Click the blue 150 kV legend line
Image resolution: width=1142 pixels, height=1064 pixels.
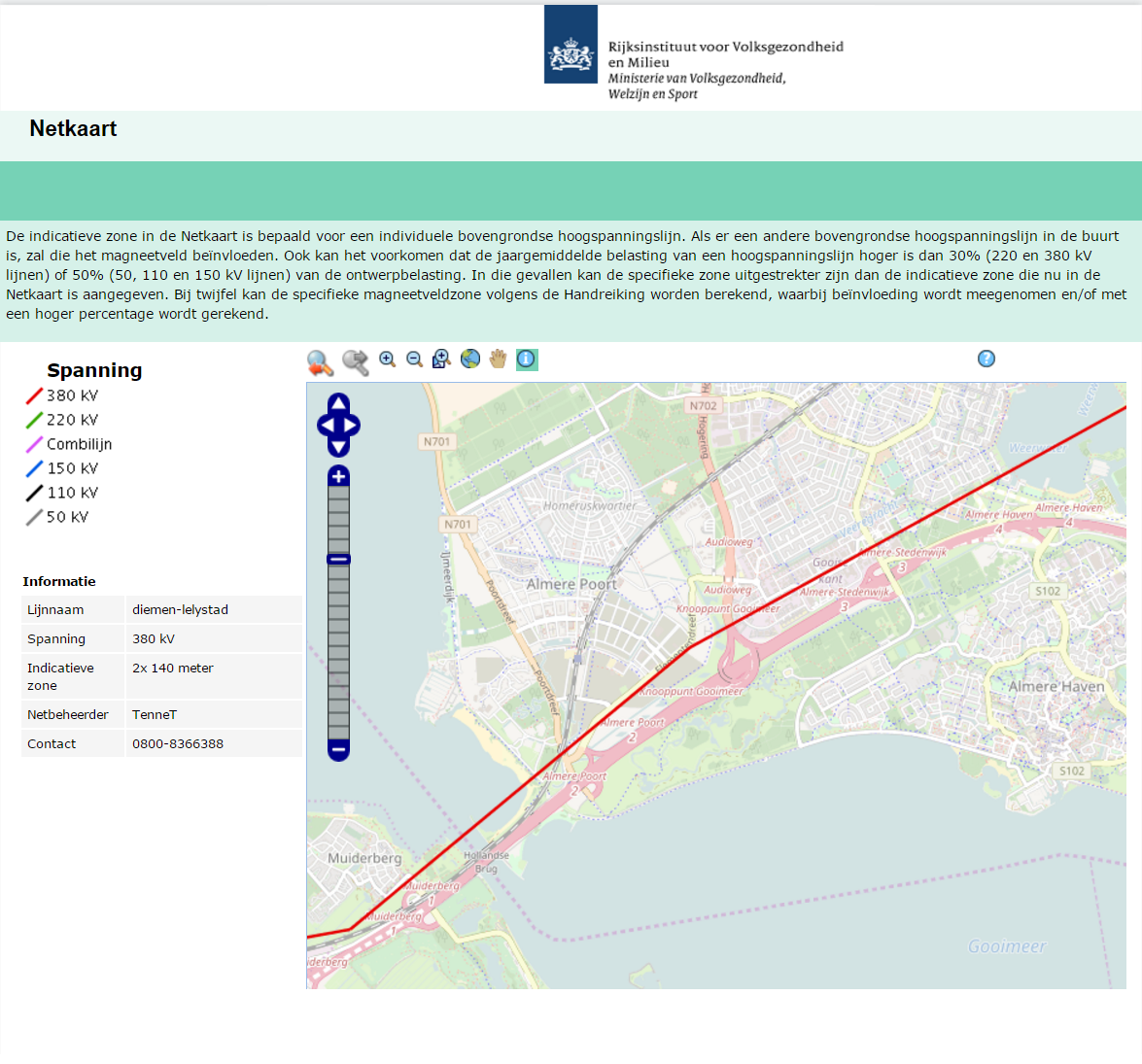coord(34,469)
